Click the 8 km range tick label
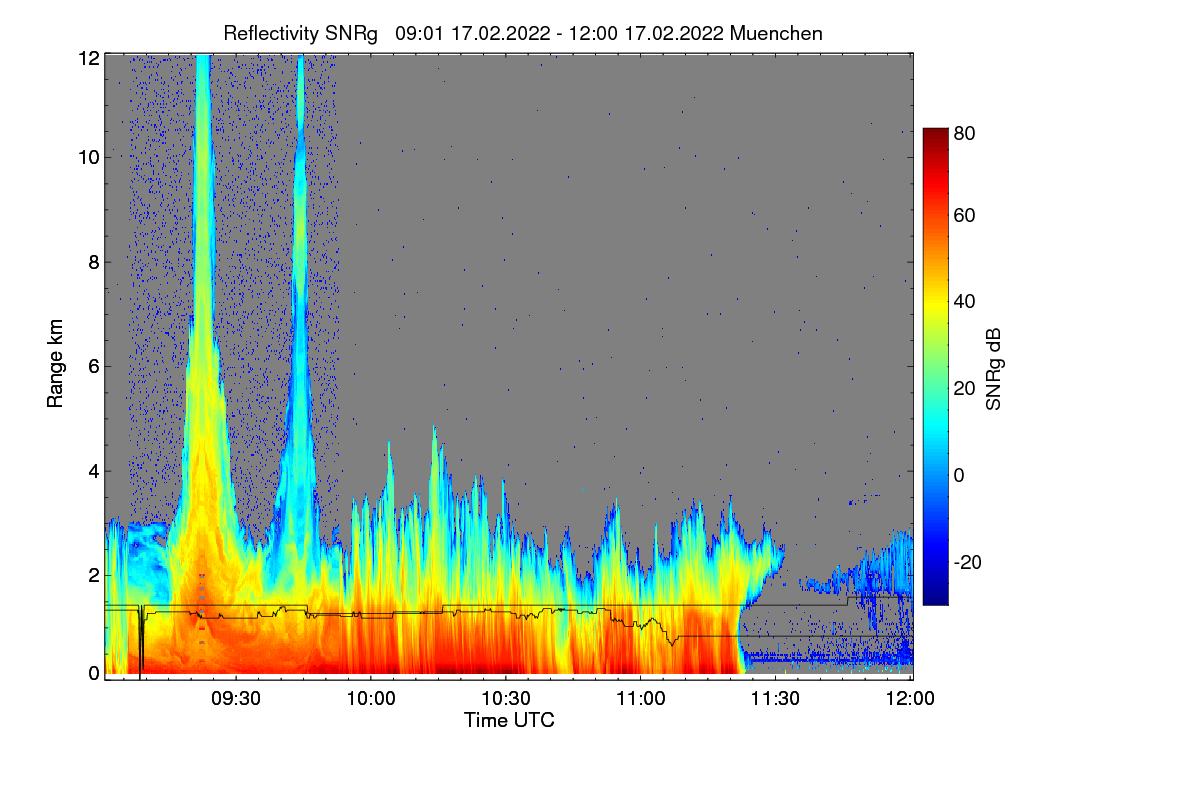 [93, 262]
